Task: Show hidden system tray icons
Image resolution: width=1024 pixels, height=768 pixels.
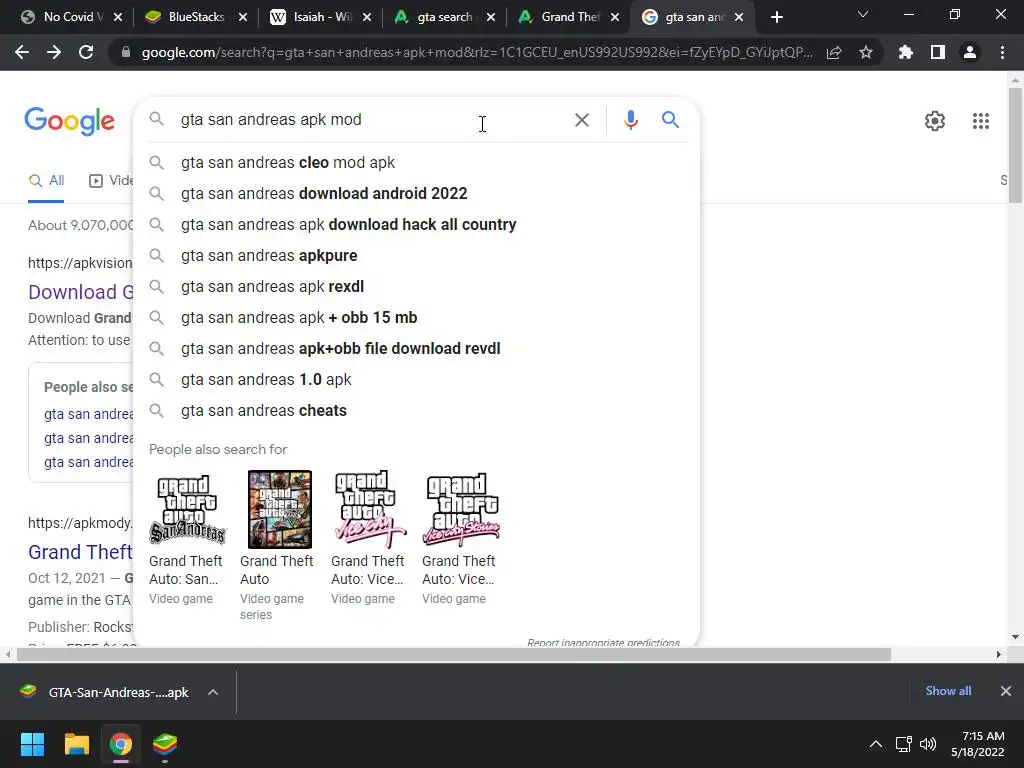Action: pos(876,744)
